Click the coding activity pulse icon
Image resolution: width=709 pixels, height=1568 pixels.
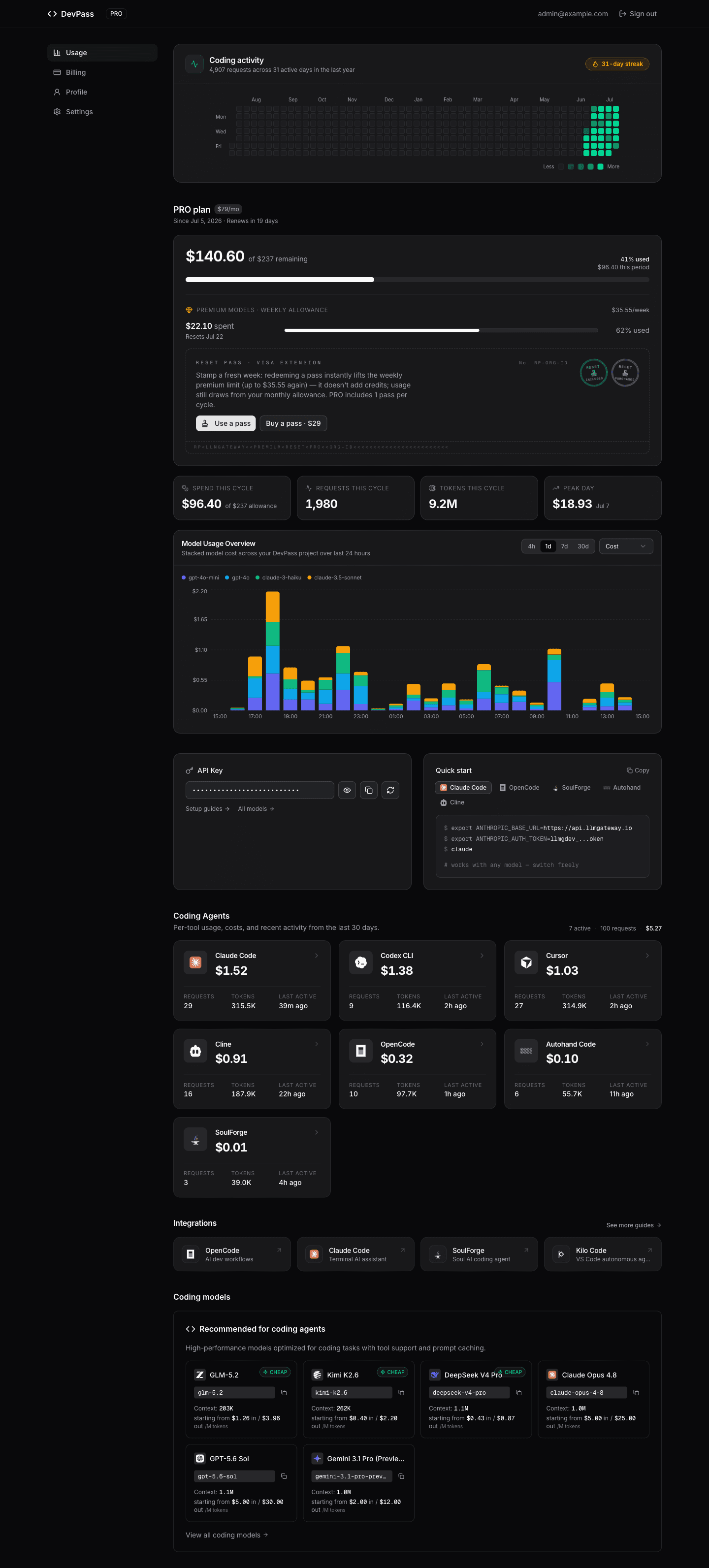194,64
